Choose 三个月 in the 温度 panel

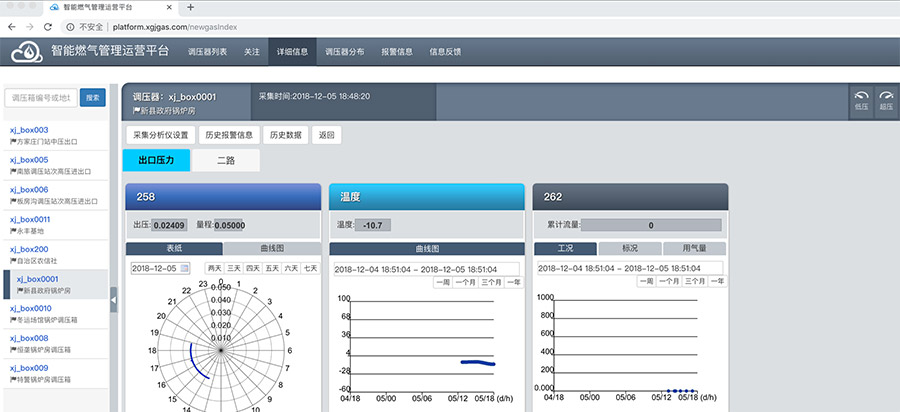492,282
